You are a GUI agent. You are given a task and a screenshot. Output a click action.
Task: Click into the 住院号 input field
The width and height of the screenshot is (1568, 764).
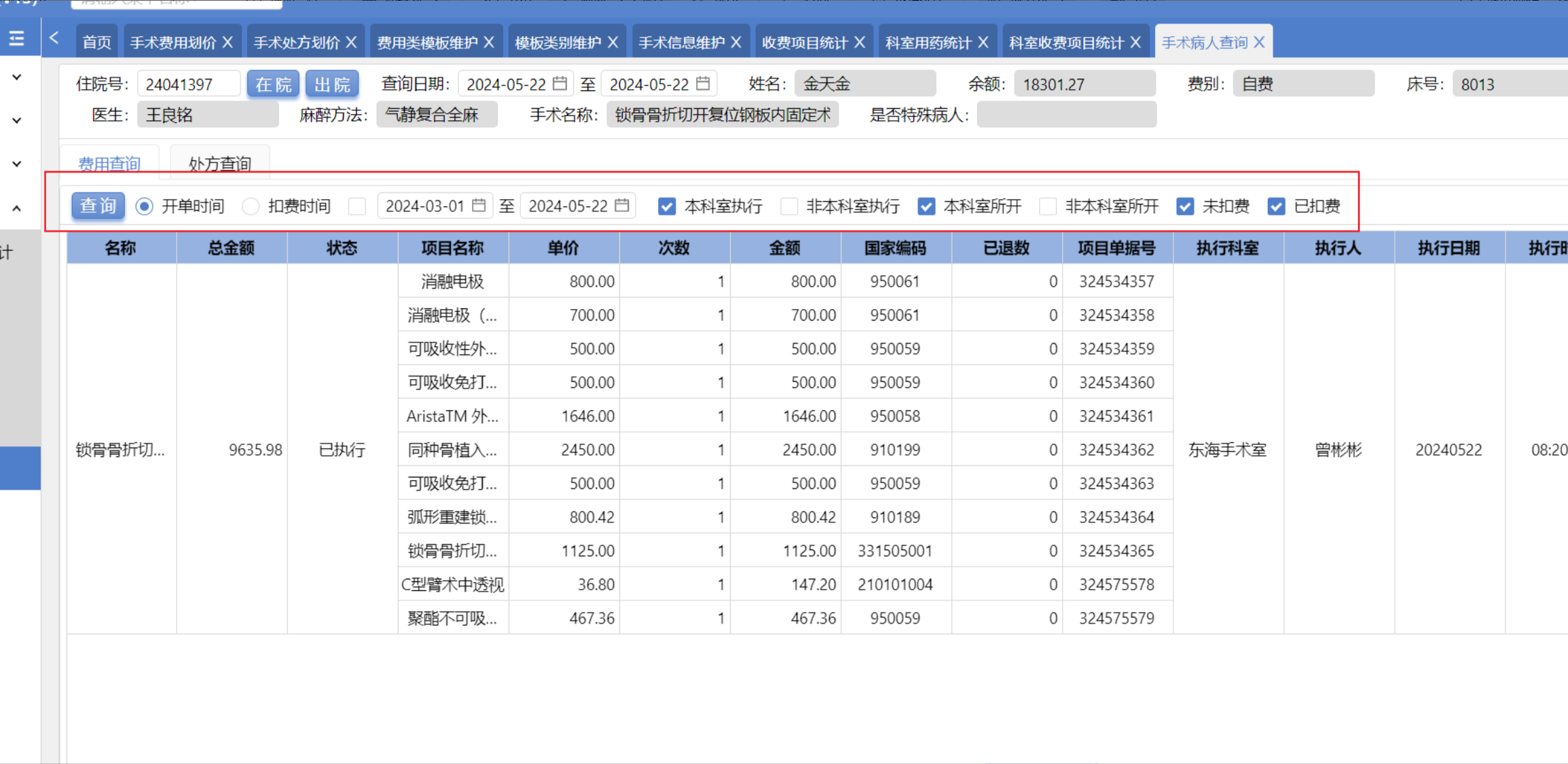coord(188,84)
